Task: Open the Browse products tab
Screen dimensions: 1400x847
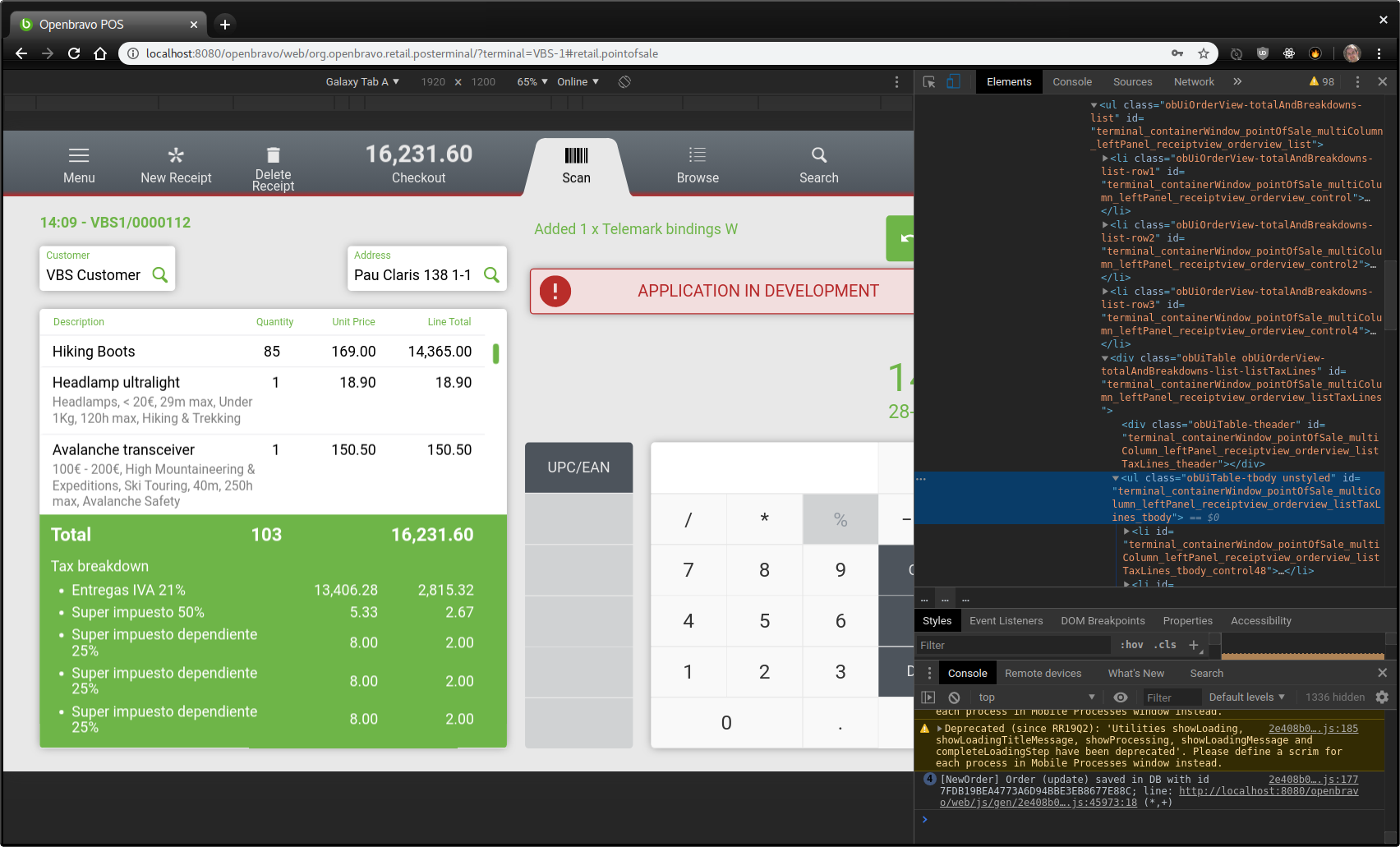Action: (x=698, y=165)
